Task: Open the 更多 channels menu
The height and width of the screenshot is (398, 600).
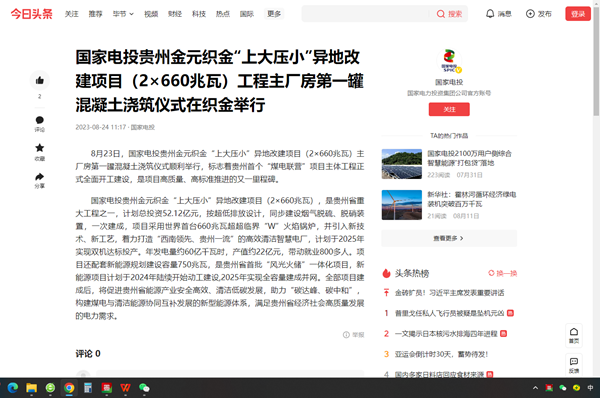Action: click(x=274, y=14)
